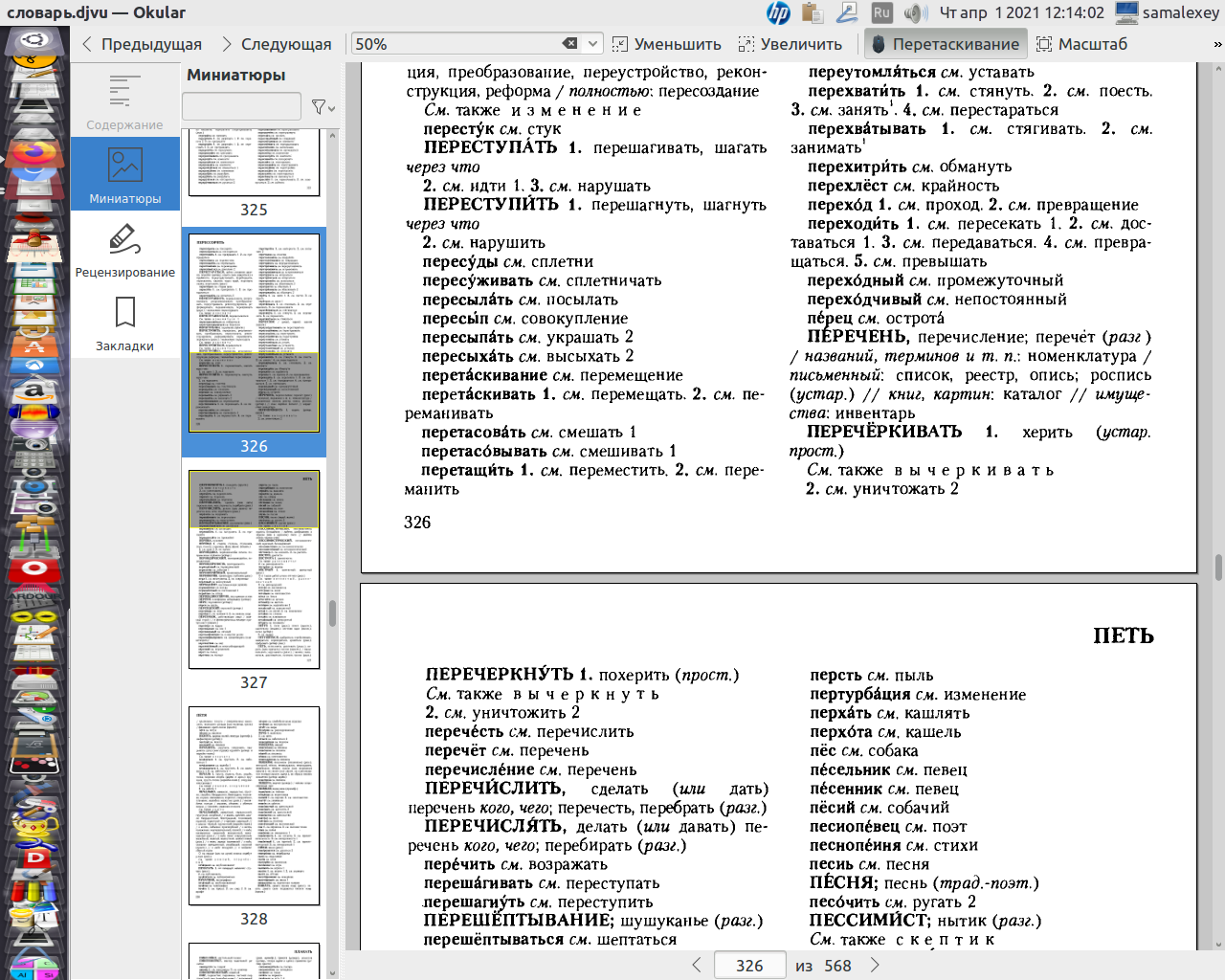Click the thumbnails scroll down arrow

(x=332, y=972)
